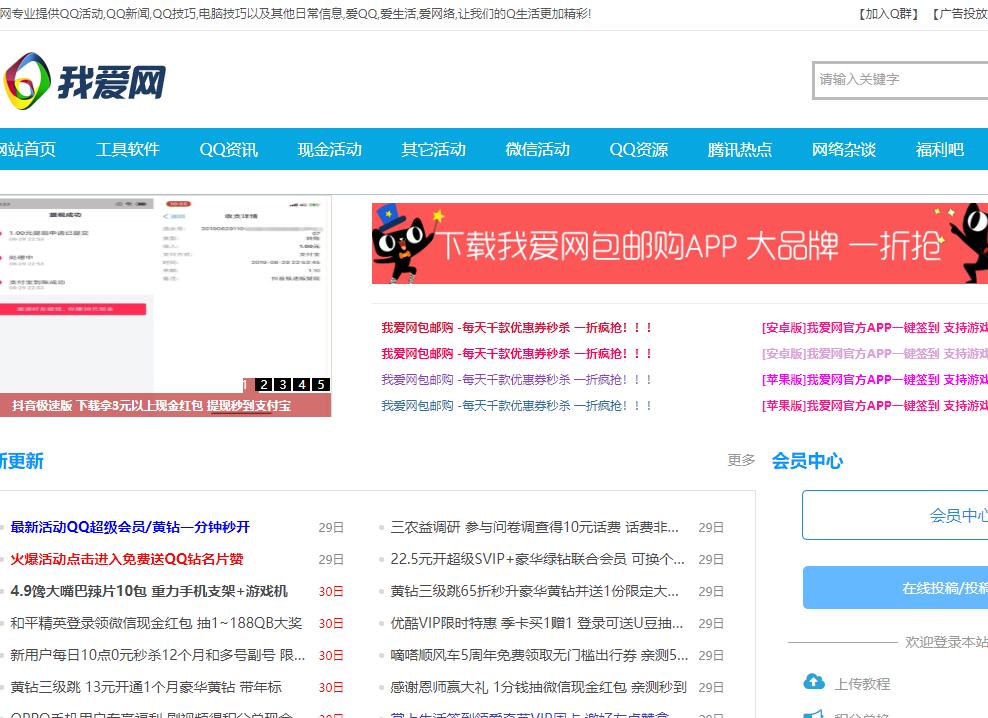Viewport: 988px width, 718px height.
Task: Select carousel slide 3 indicator
Action: coord(282,384)
